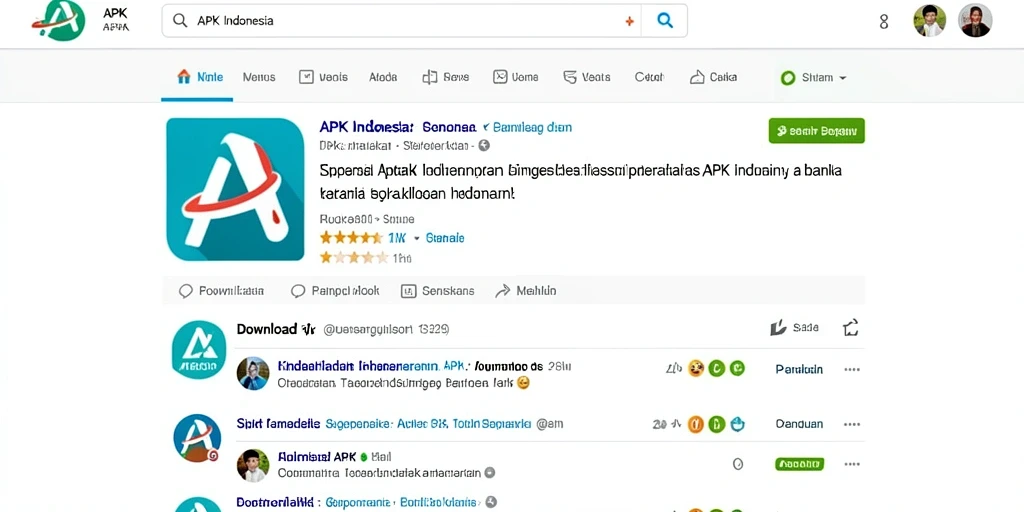Open the 'Spid famedelle' post link
This screenshot has height=512, width=1024.
click(278, 424)
